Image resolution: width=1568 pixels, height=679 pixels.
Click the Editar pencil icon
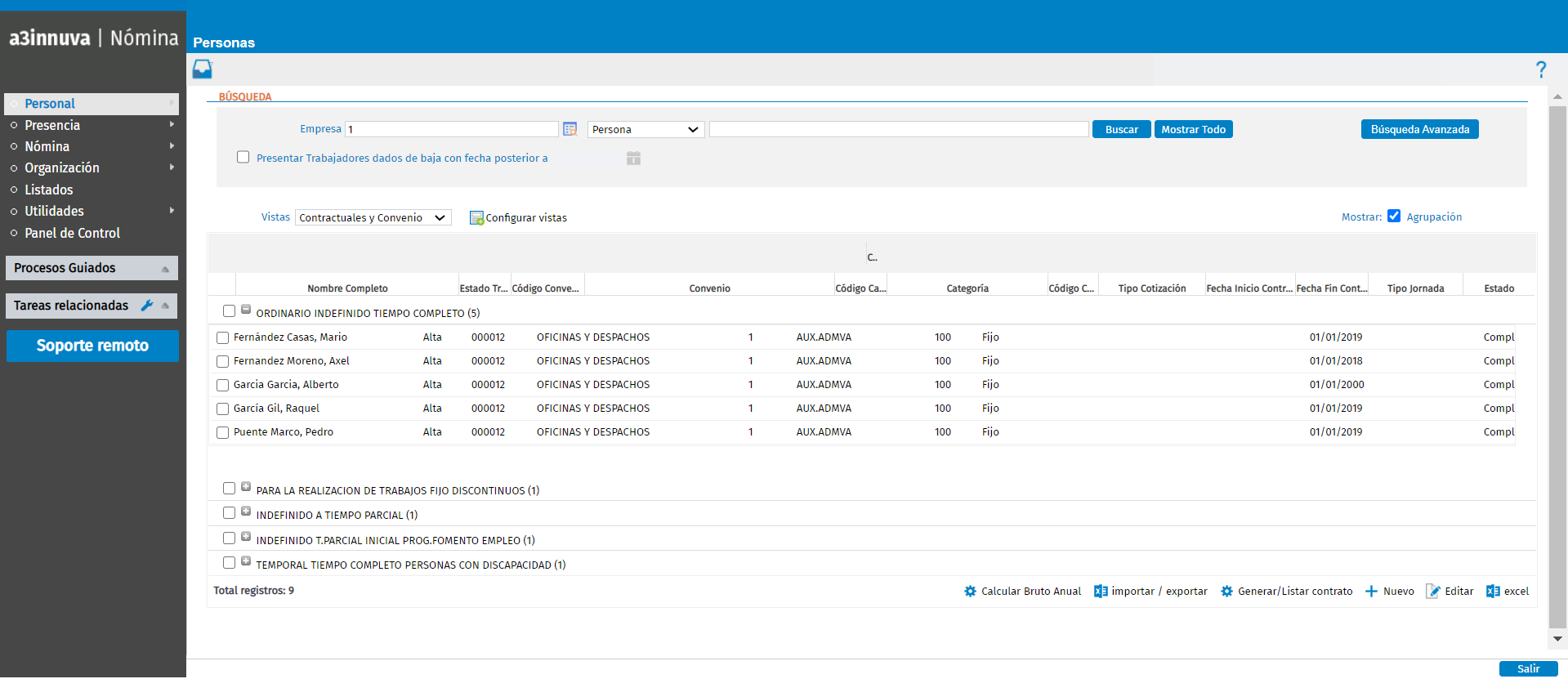(1432, 592)
